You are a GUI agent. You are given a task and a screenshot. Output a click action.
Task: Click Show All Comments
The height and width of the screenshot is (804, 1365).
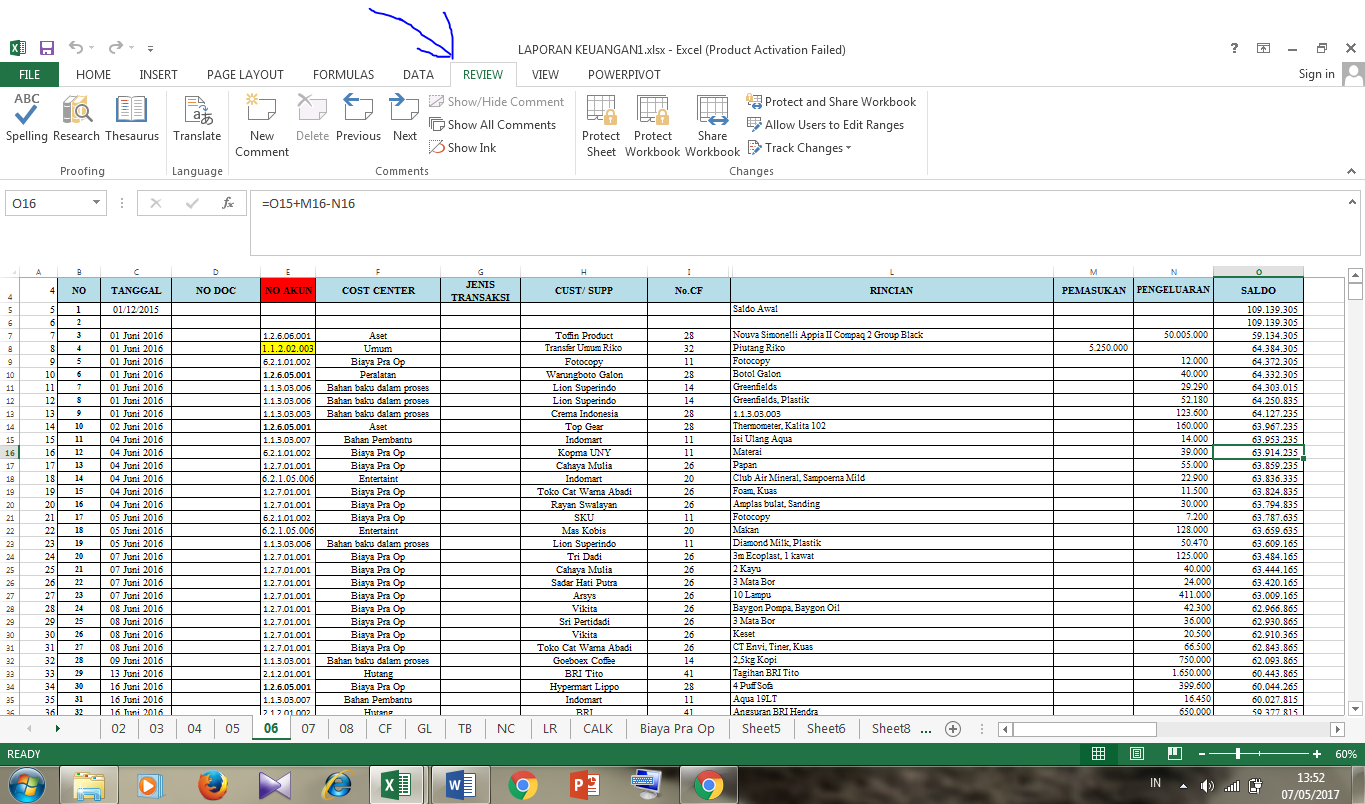[493, 125]
